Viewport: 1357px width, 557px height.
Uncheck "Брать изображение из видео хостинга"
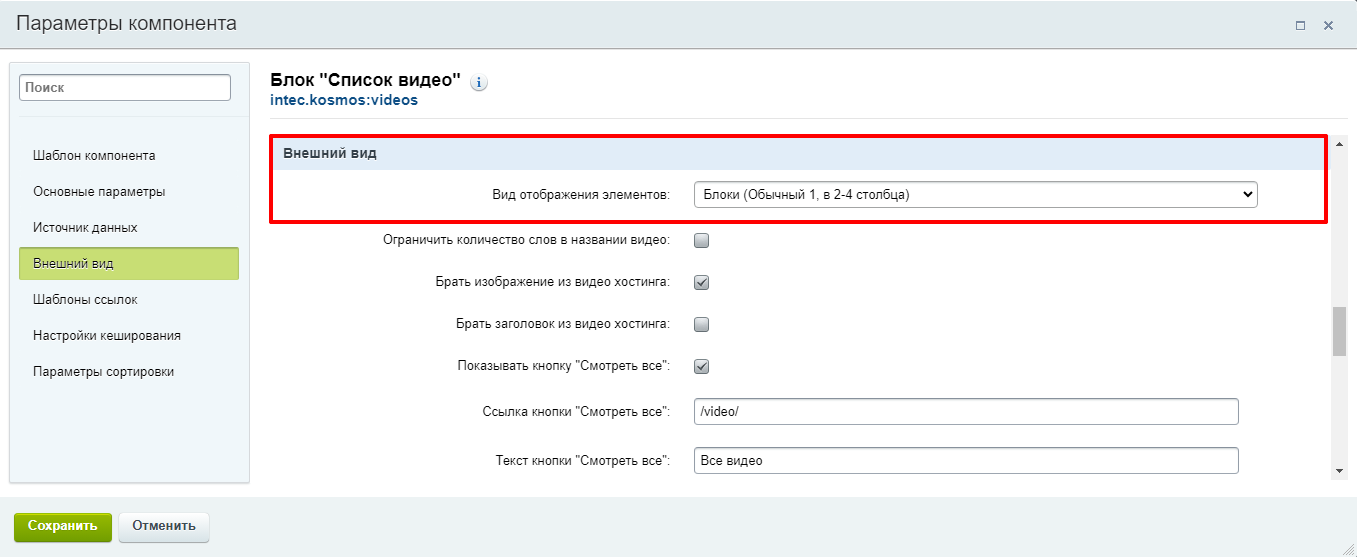click(x=701, y=282)
